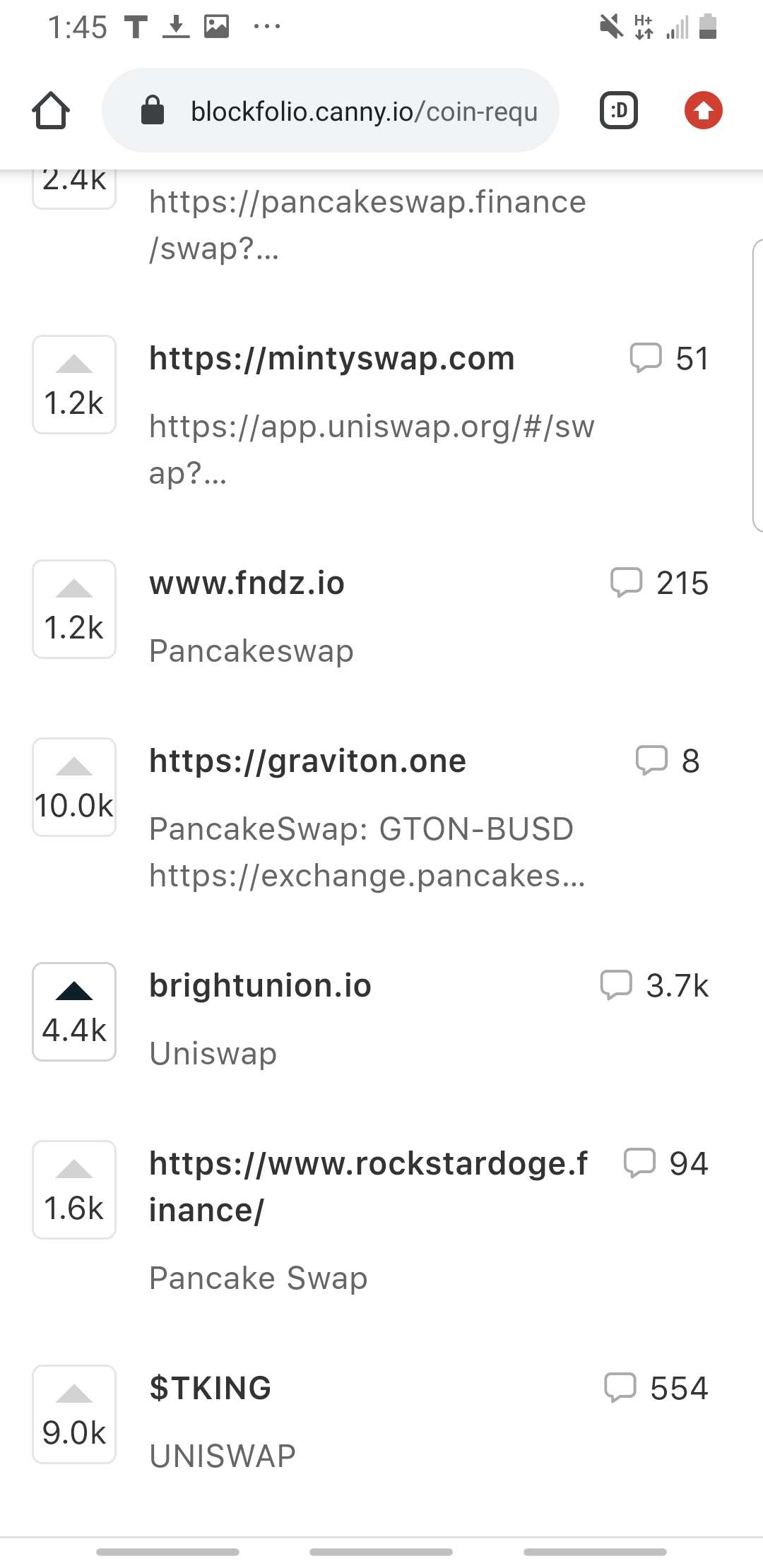Open comments on brightunion.io post

pos(654,986)
